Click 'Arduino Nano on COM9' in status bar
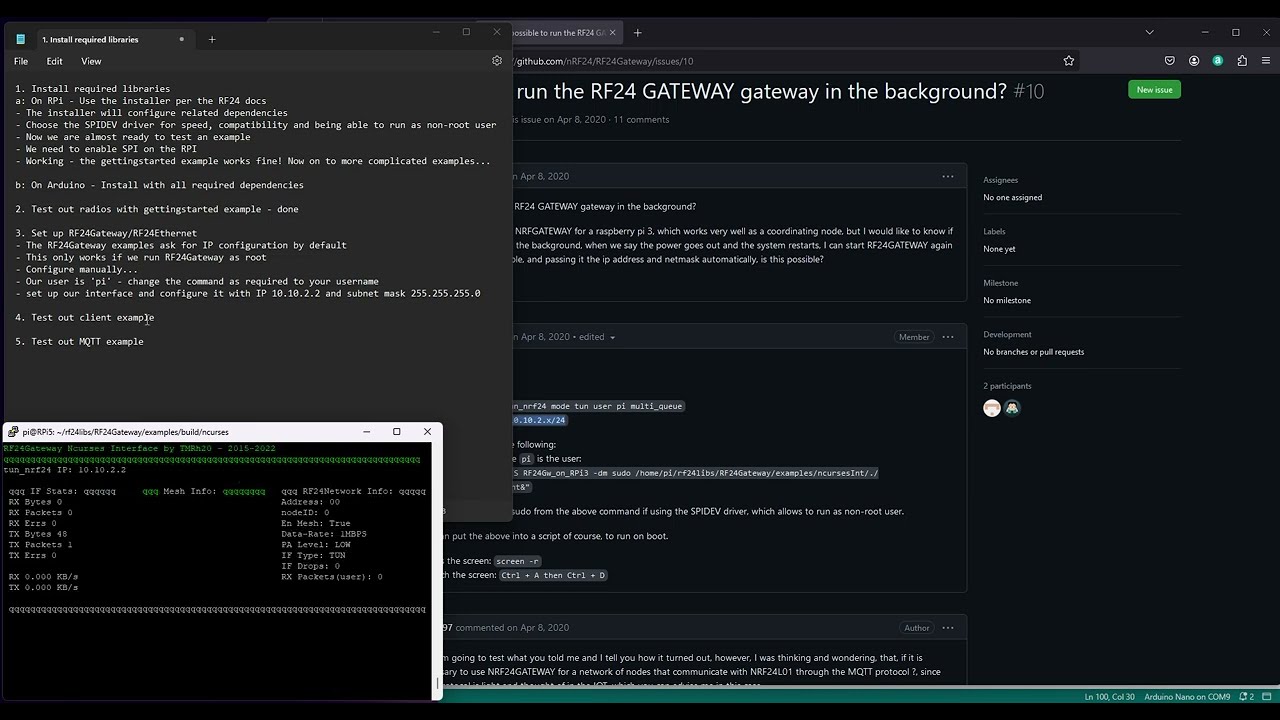 (1189, 697)
